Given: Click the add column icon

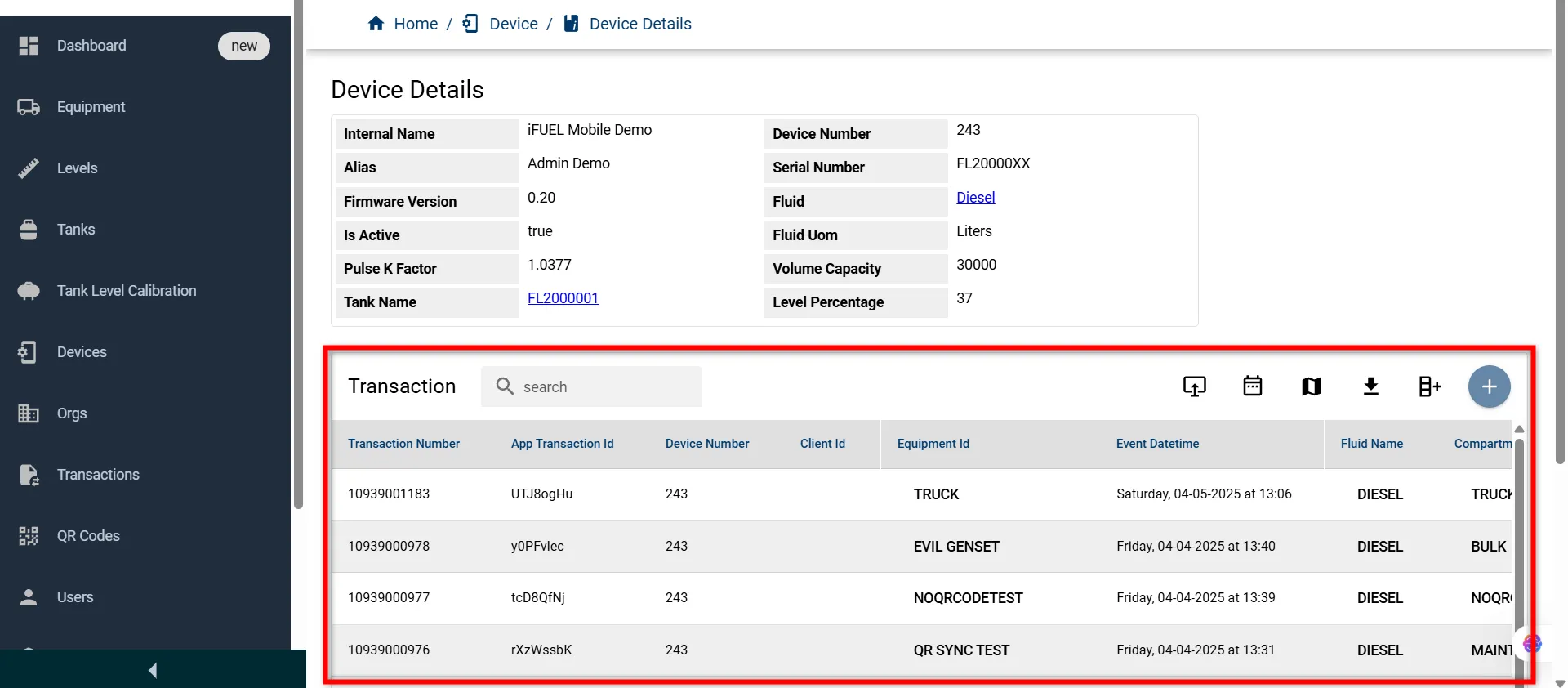Looking at the screenshot, I should (x=1430, y=386).
